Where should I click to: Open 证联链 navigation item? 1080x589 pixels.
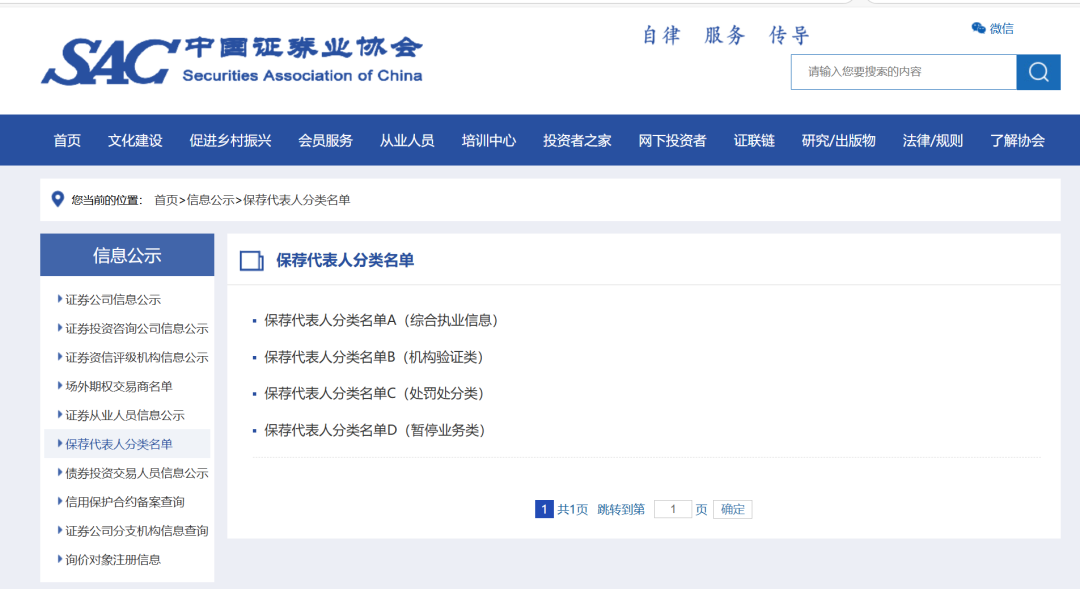click(x=754, y=141)
